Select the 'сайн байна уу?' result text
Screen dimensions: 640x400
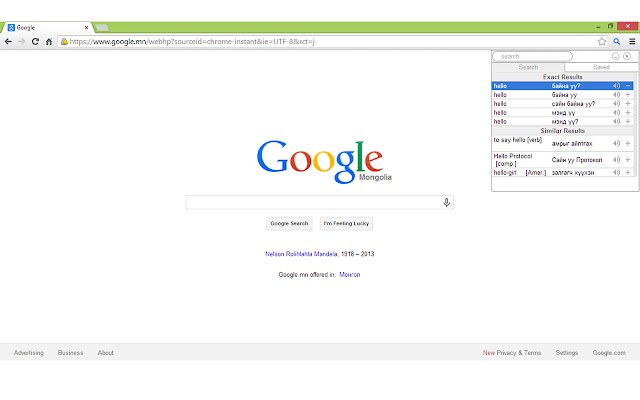[573, 104]
